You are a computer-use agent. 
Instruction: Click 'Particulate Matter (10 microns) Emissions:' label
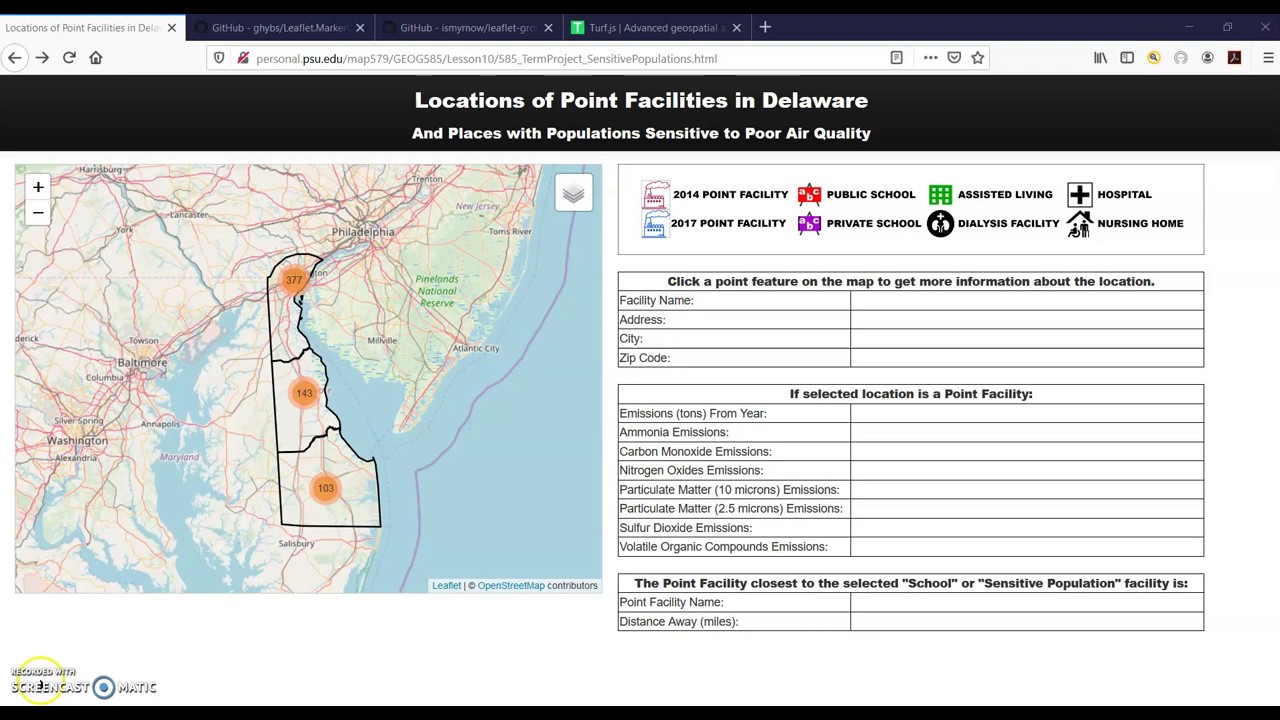(729, 489)
